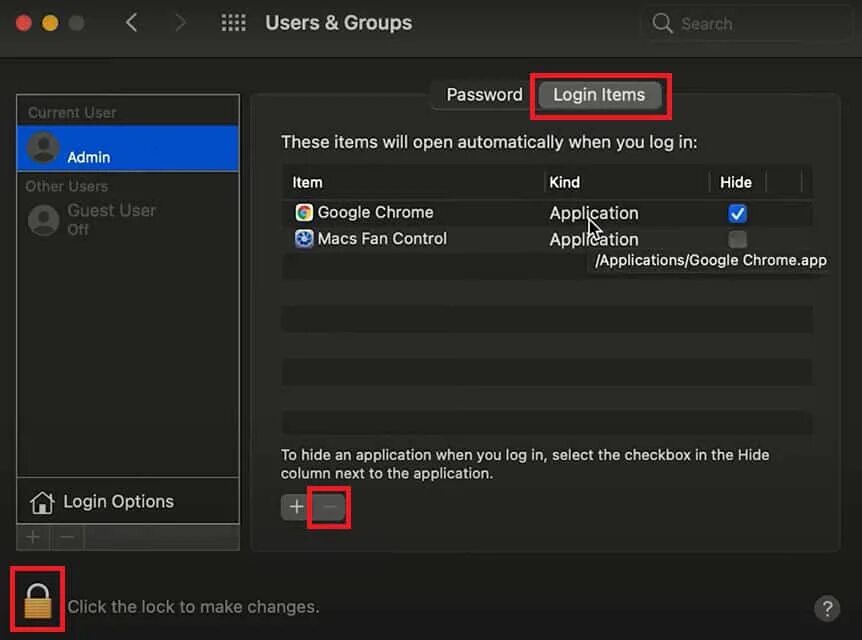
Task: Click the Show All grid icon
Action: [x=233, y=22]
